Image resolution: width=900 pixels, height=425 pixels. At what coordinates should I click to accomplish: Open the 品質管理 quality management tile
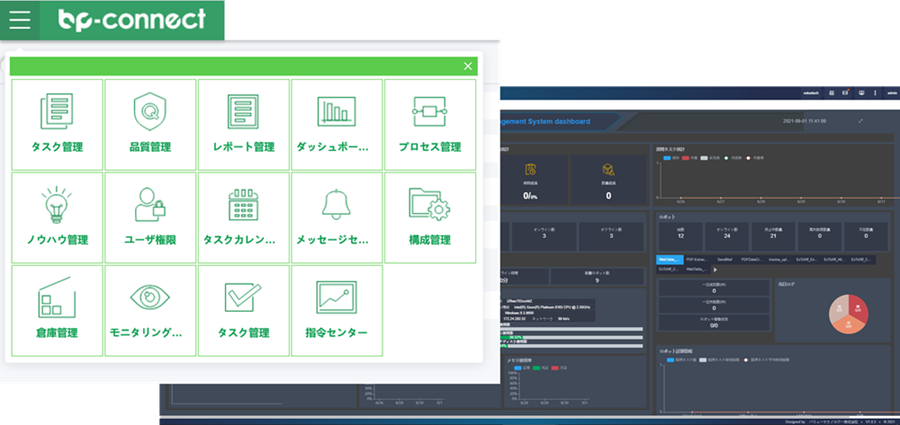coord(150,124)
